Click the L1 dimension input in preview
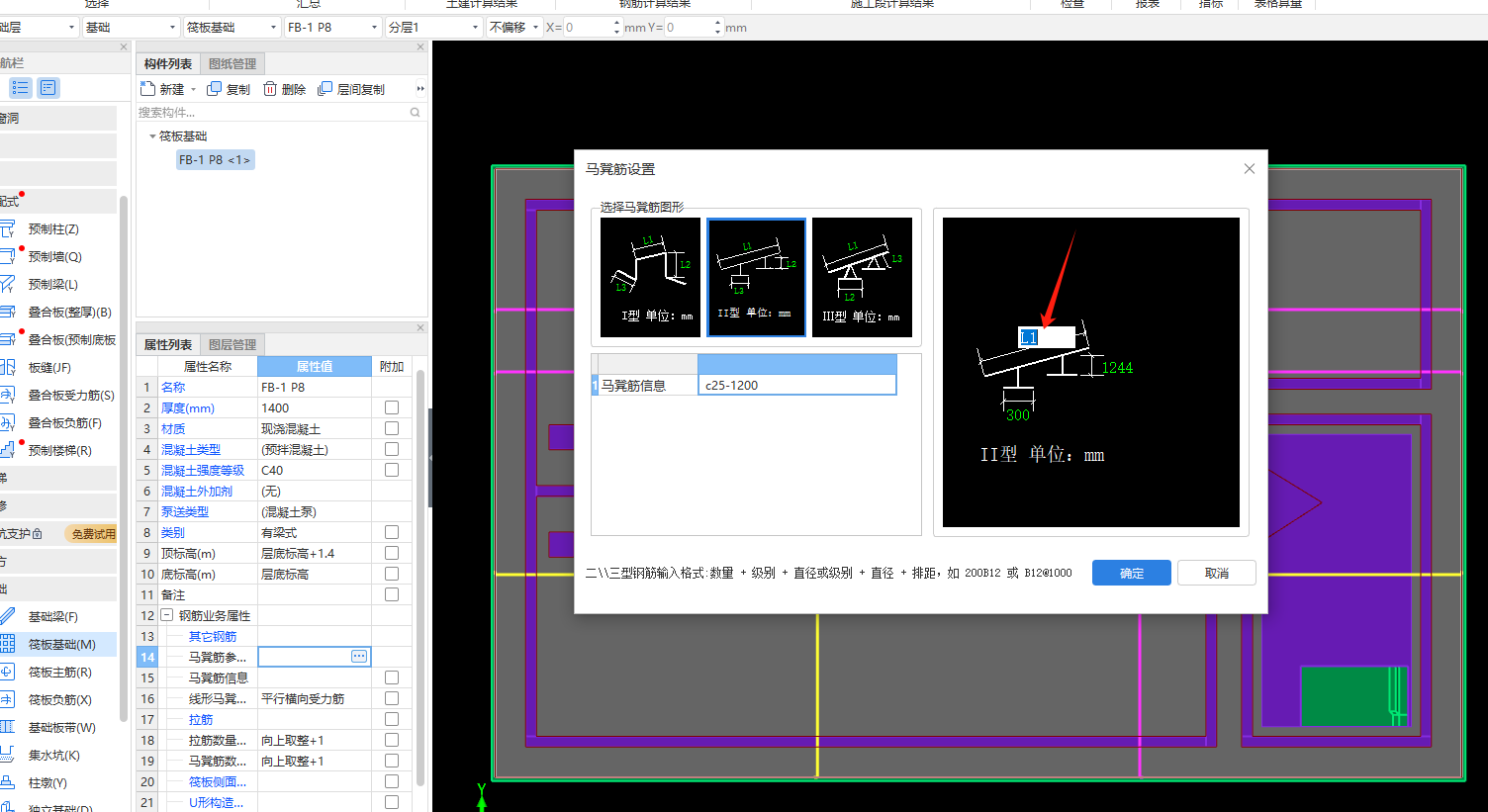The image size is (1488, 812). pyautogui.click(x=1047, y=337)
